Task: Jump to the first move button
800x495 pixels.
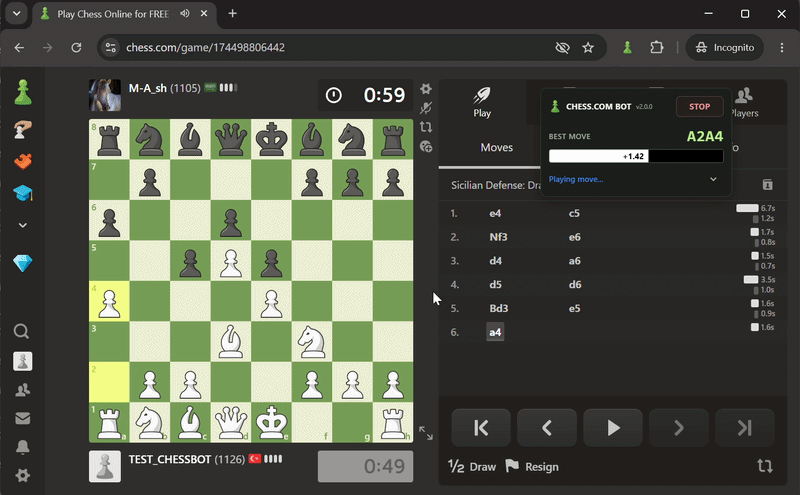Action: [481, 428]
